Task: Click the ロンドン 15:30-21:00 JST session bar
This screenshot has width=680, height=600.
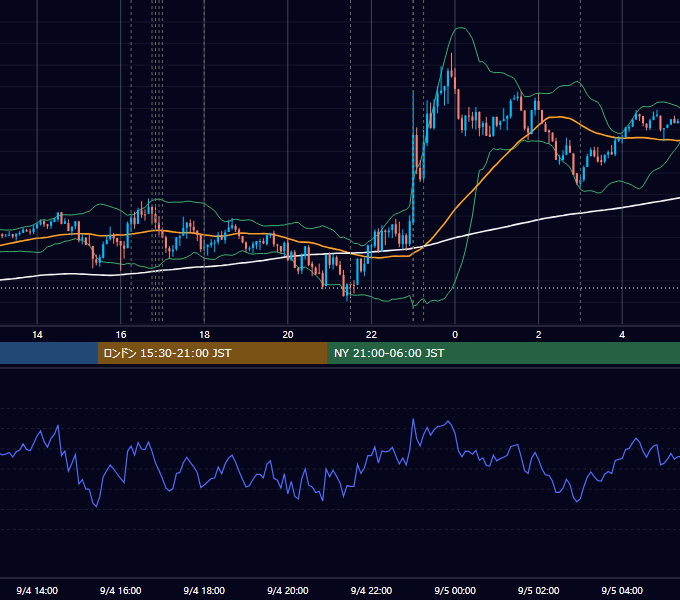Action: (212, 353)
